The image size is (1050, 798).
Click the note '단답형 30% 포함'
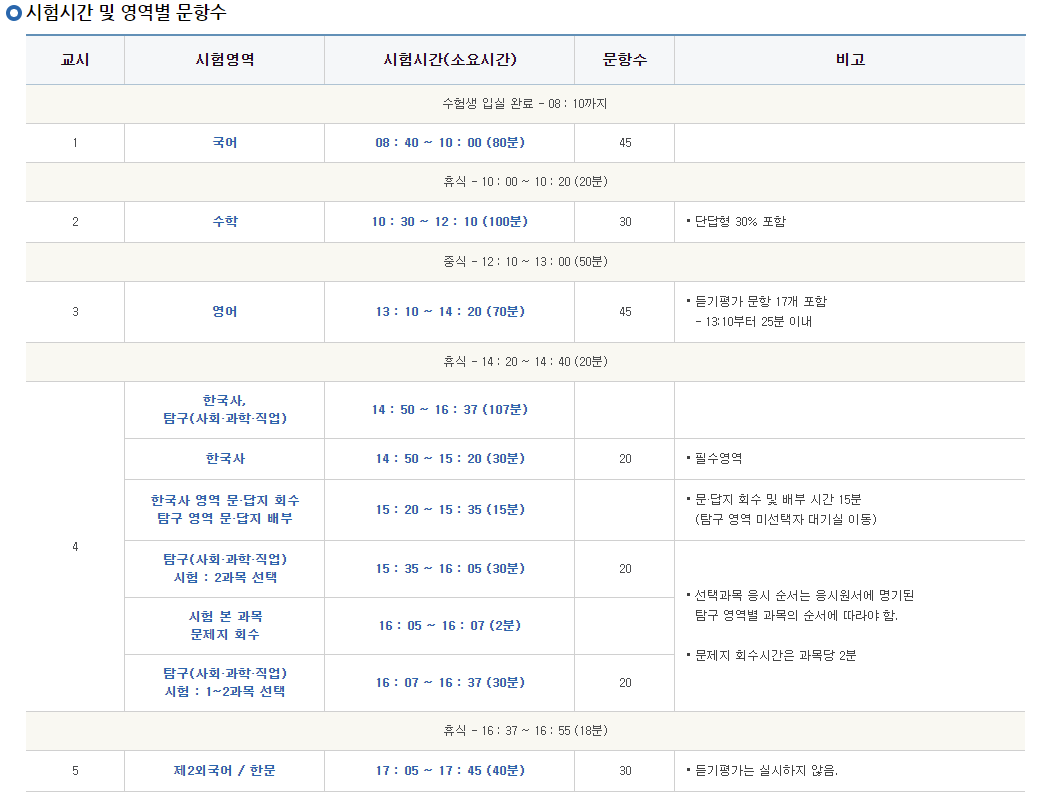[739, 222]
